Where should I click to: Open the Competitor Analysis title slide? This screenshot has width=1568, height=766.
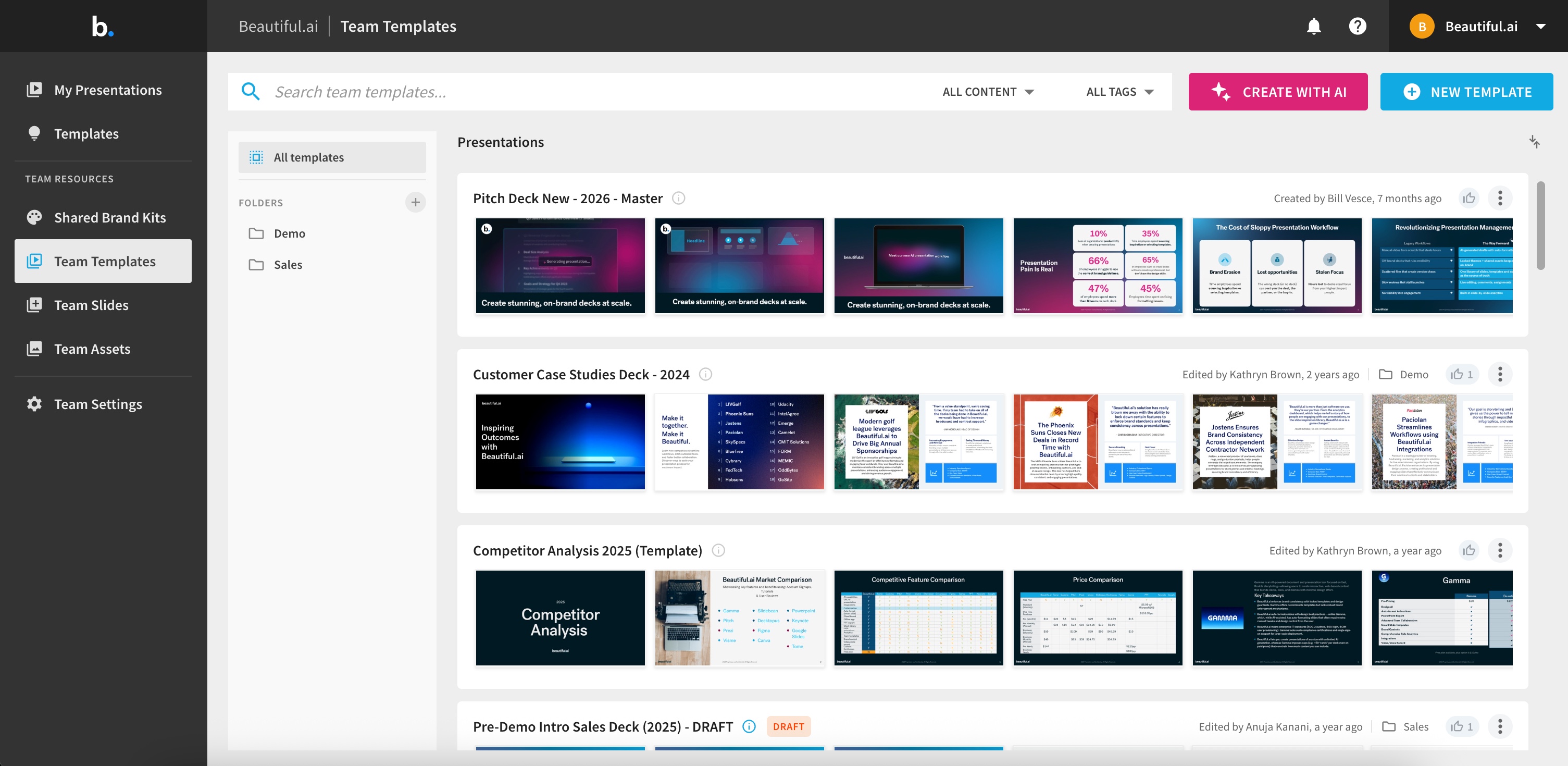(560, 617)
